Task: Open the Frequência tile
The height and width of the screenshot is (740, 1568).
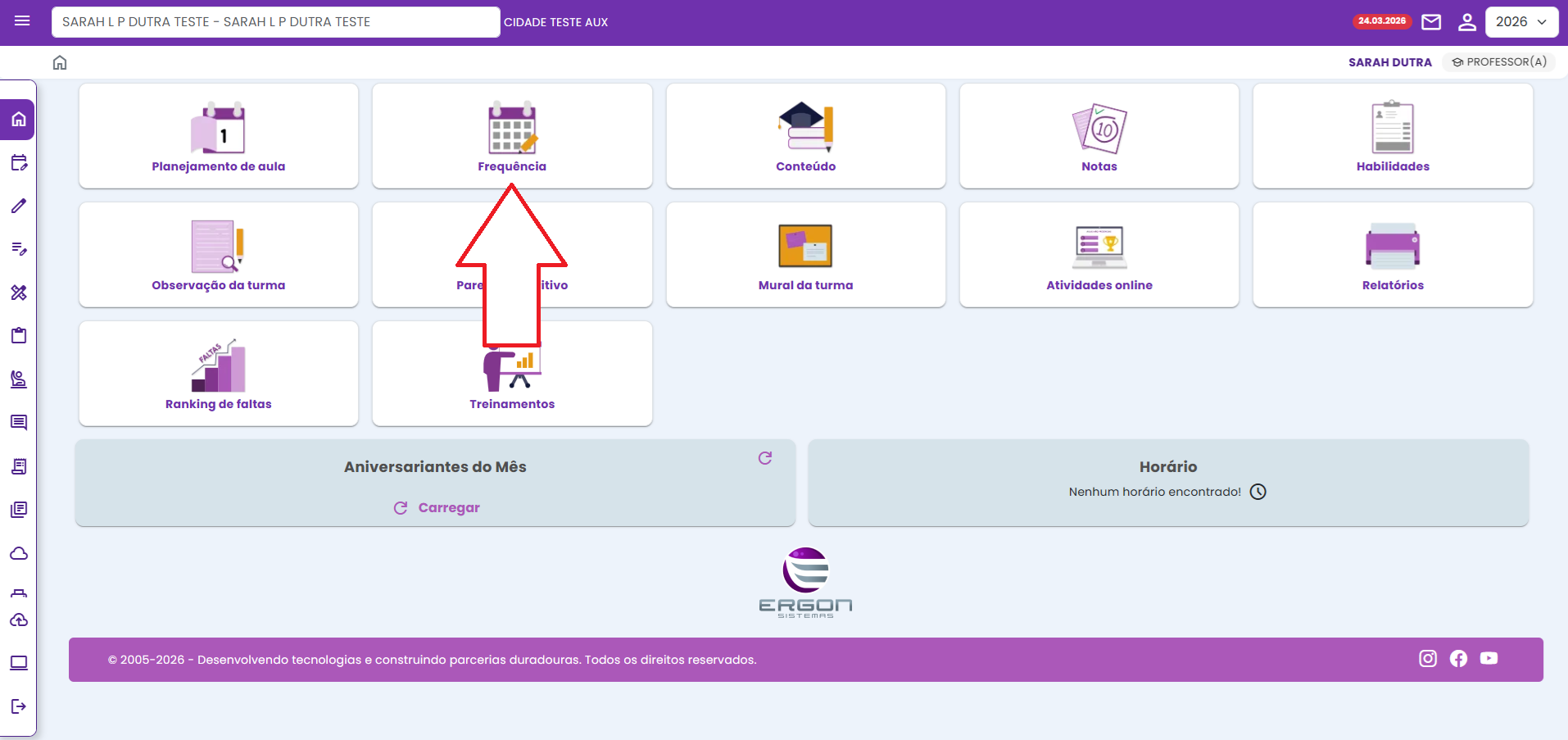Action: (512, 136)
